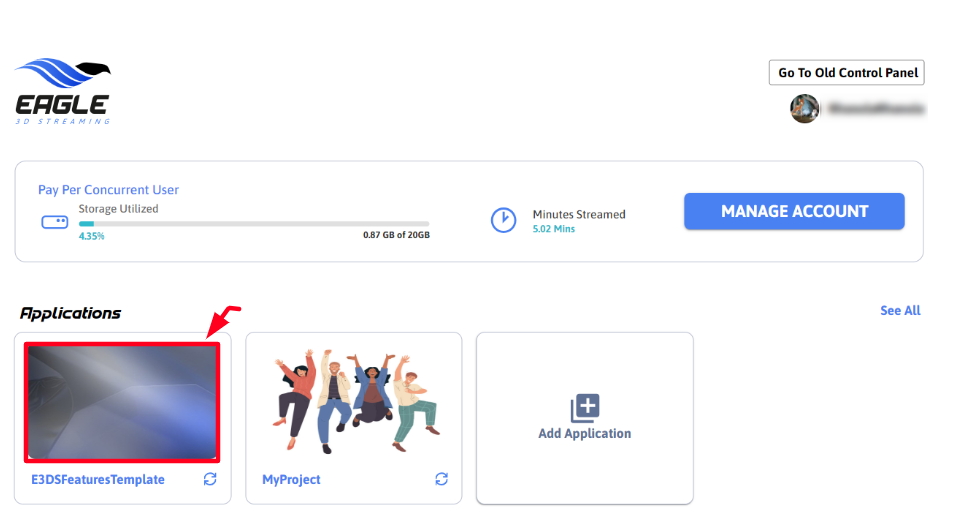This screenshot has width=956, height=525.
Task: Select the E3DSFeaturesTemplate thumbnail image
Action: [x=122, y=401]
